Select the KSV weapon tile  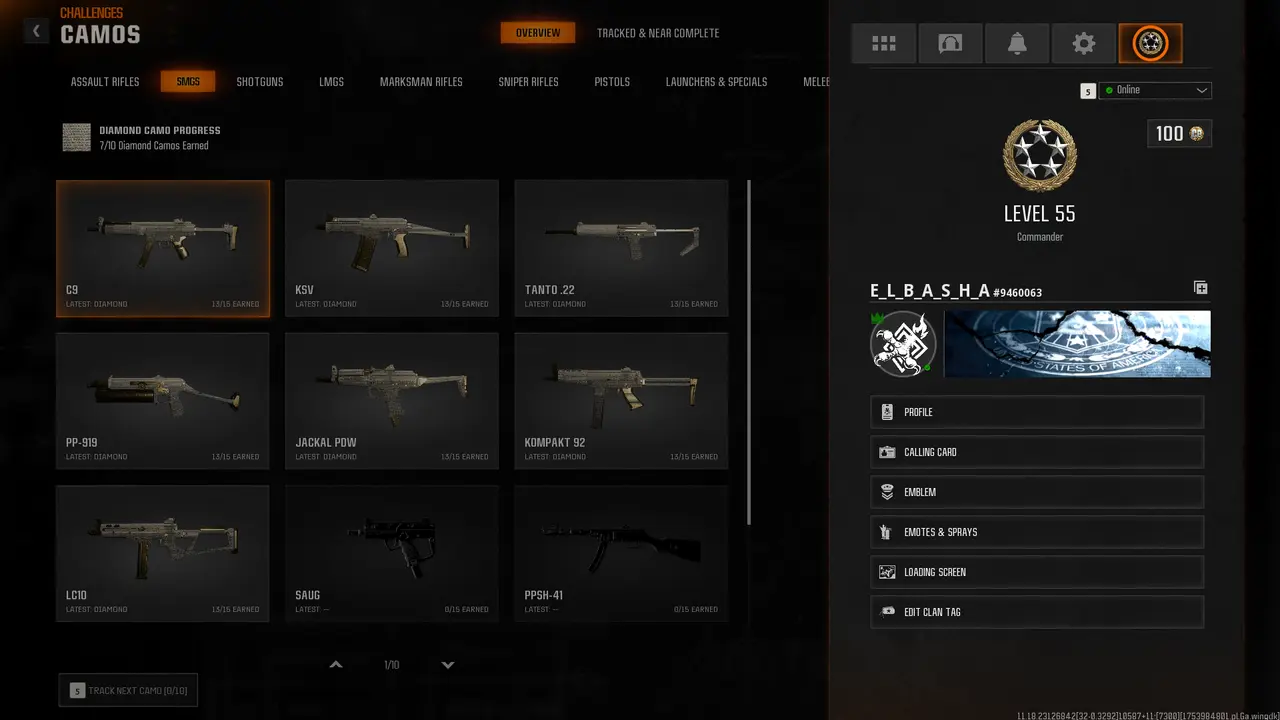pos(392,248)
